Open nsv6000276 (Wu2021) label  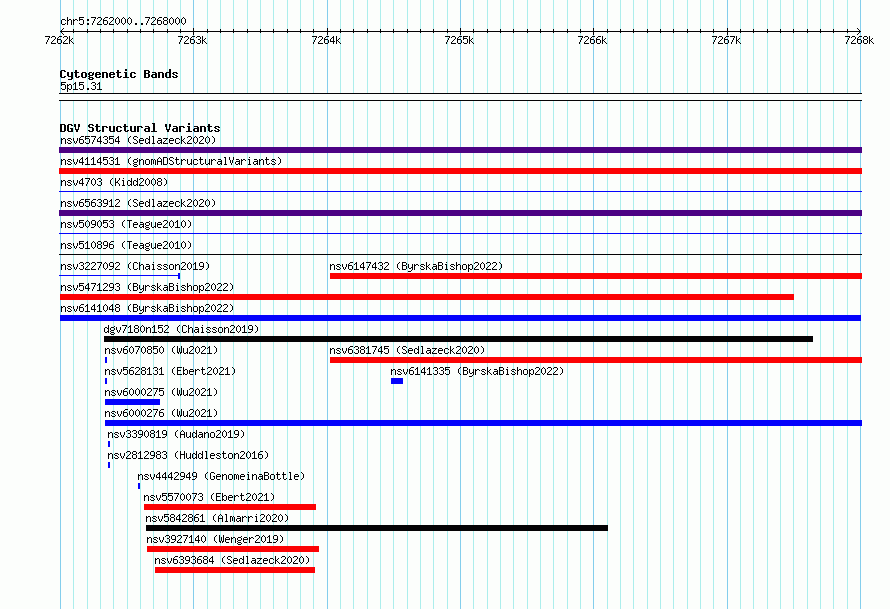click(x=161, y=413)
